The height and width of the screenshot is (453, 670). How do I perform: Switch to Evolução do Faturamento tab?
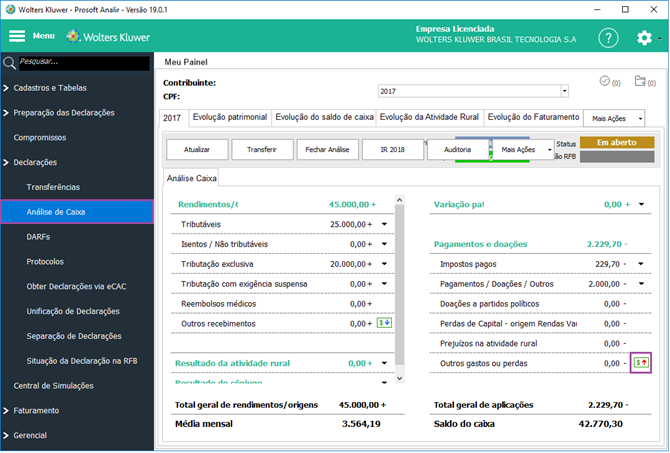tap(533, 117)
